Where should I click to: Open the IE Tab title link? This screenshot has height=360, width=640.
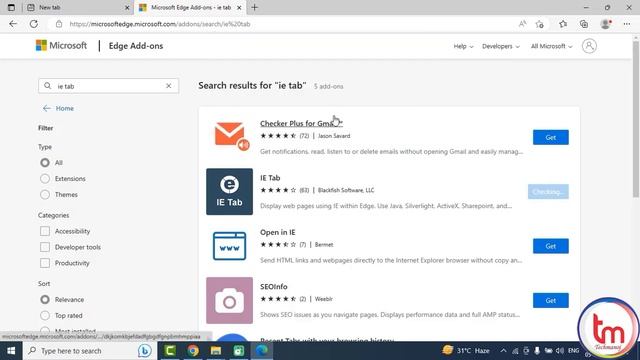click(x=270, y=178)
